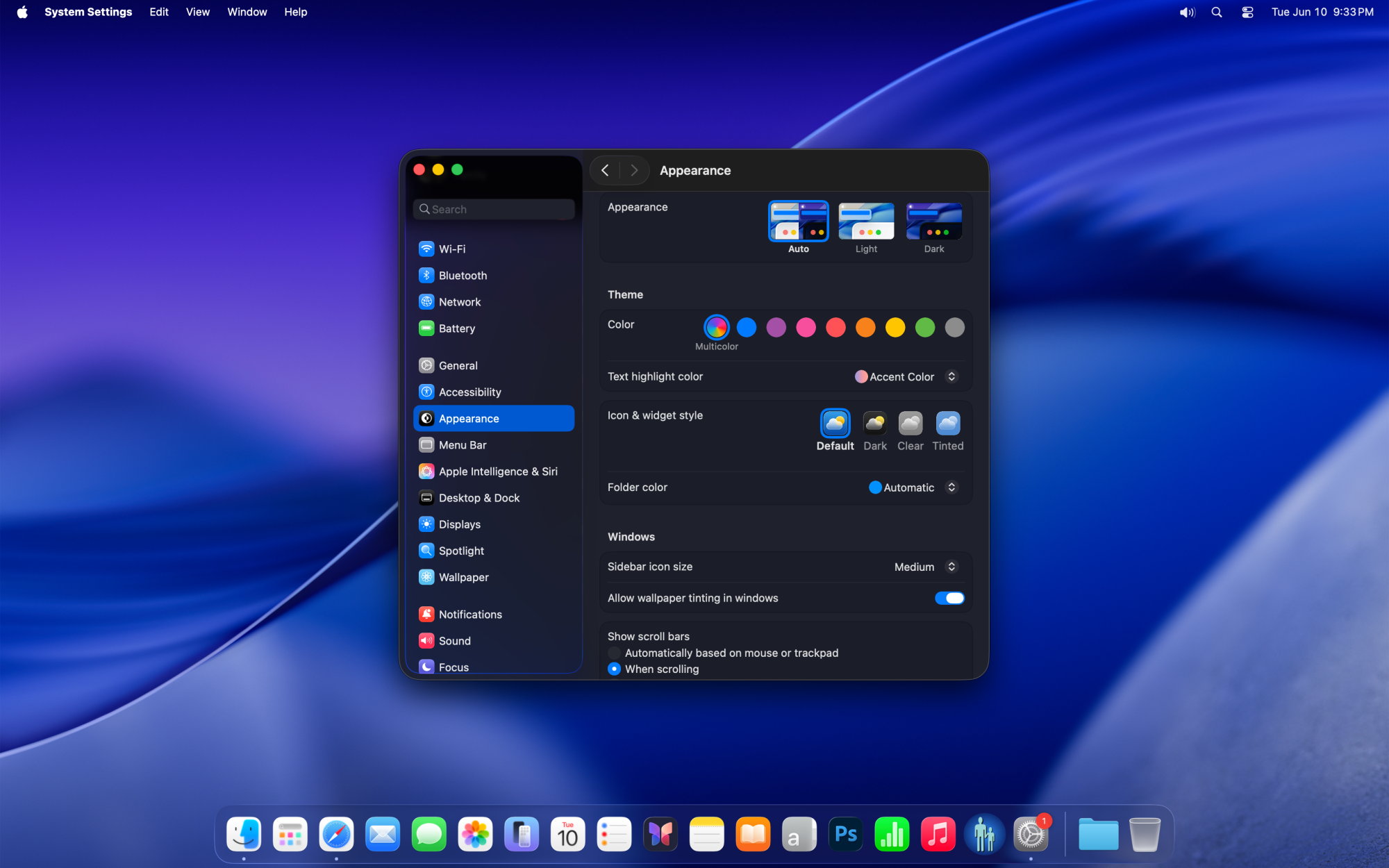This screenshot has height=868, width=1389.
Task: Open Wi-Fi settings in the sidebar
Action: pyautogui.click(x=493, y=249)
